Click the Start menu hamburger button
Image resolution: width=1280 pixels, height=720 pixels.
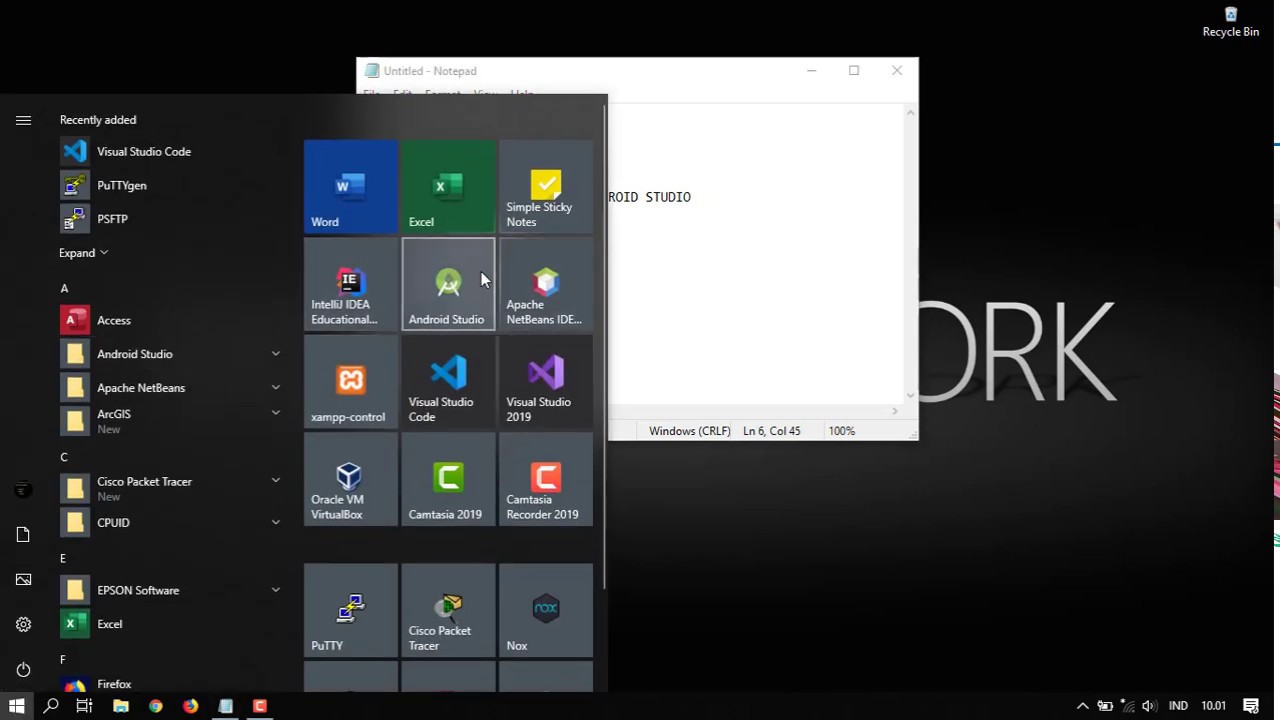pos(23,120)
